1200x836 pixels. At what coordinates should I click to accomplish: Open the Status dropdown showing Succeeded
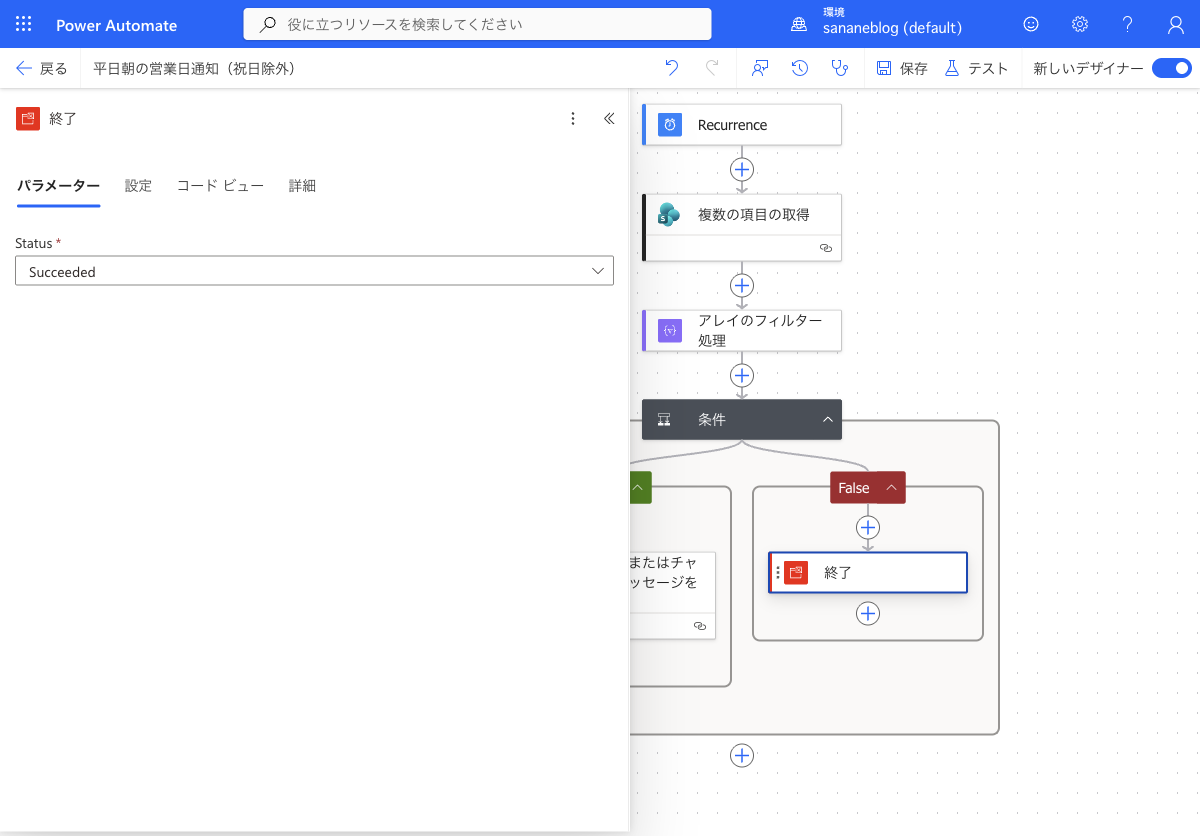tap(314, 271)
